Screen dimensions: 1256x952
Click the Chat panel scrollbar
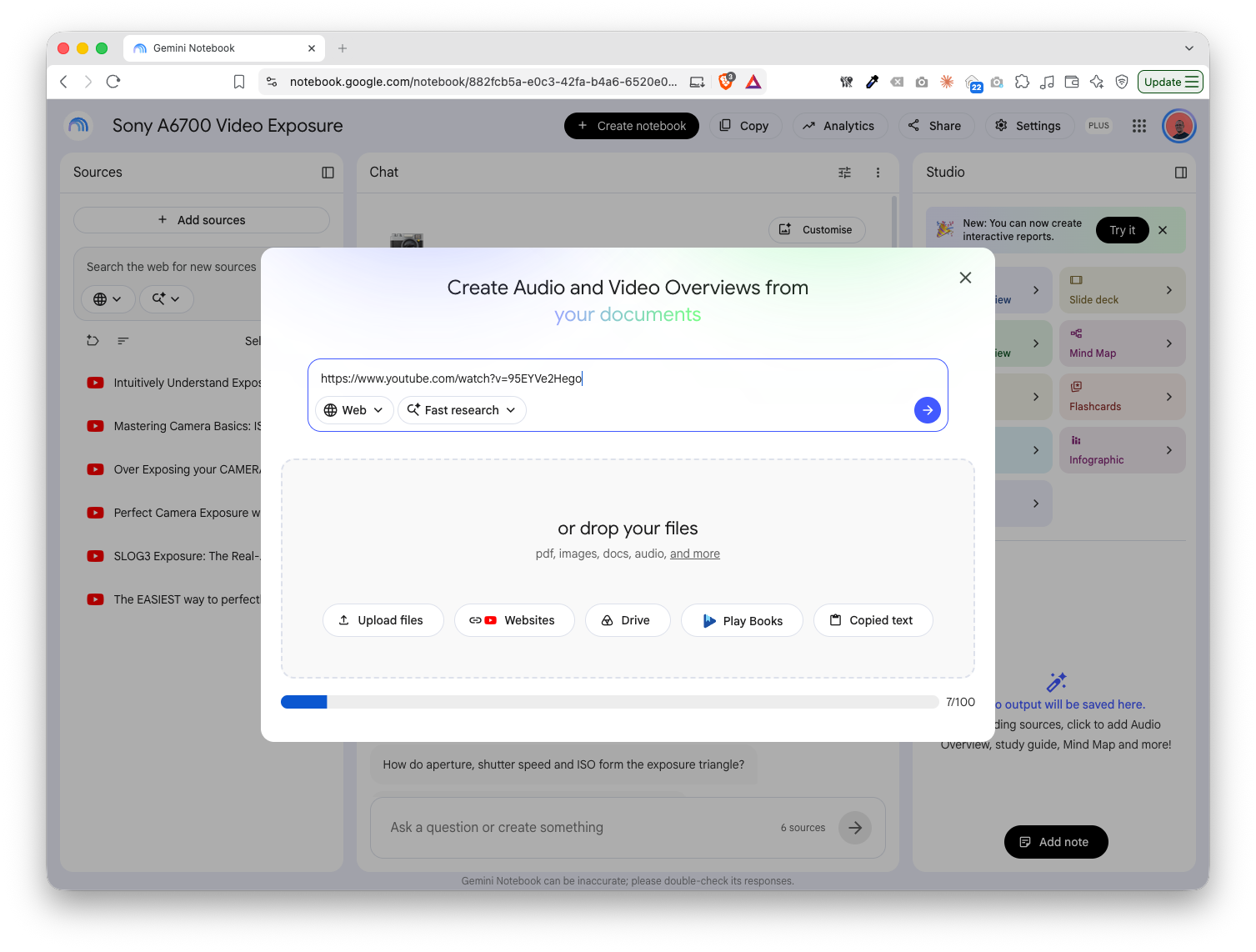(x=894, y=221)
